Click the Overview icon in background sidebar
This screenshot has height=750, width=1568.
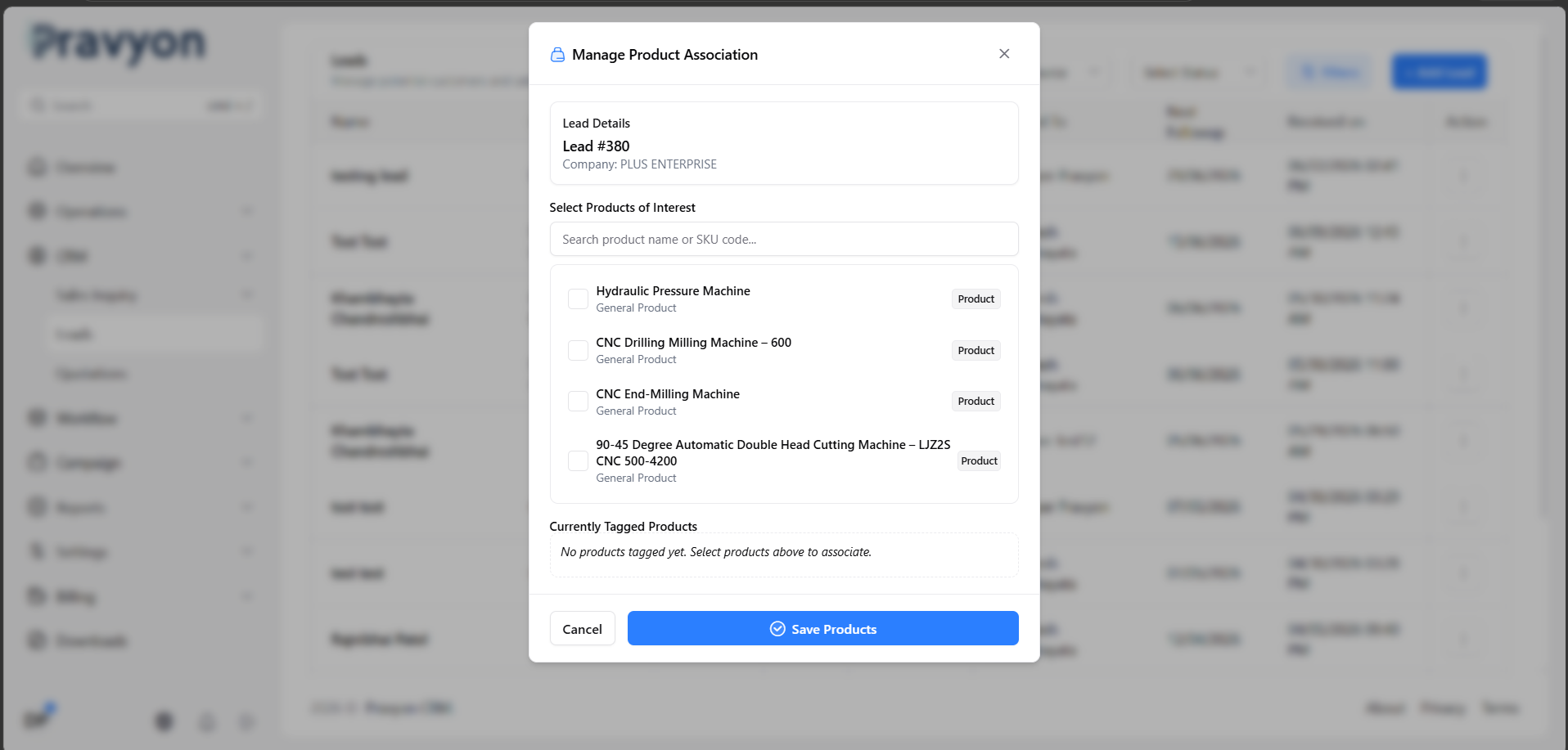(x=38, y=168)
